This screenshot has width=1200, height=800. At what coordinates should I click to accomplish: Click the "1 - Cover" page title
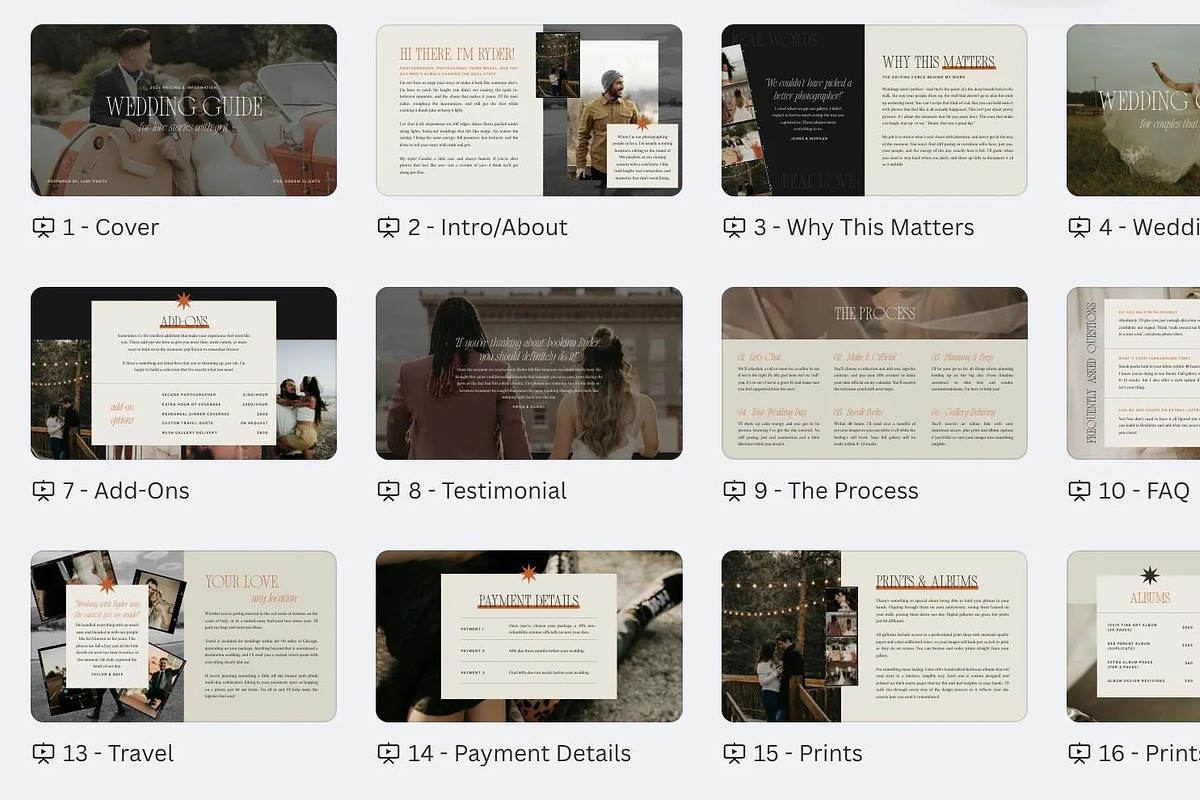click(x=111, y=227)
